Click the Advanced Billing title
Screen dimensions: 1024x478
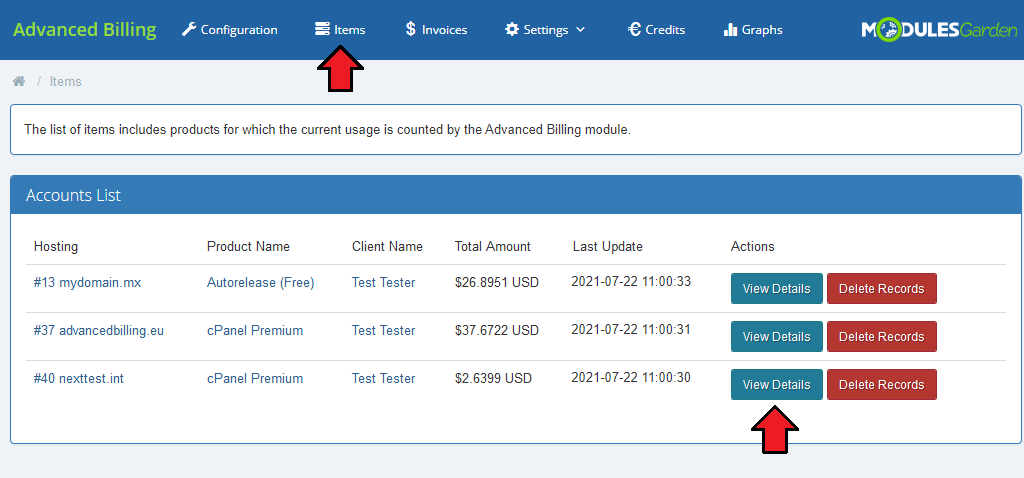tap(85, 30)
